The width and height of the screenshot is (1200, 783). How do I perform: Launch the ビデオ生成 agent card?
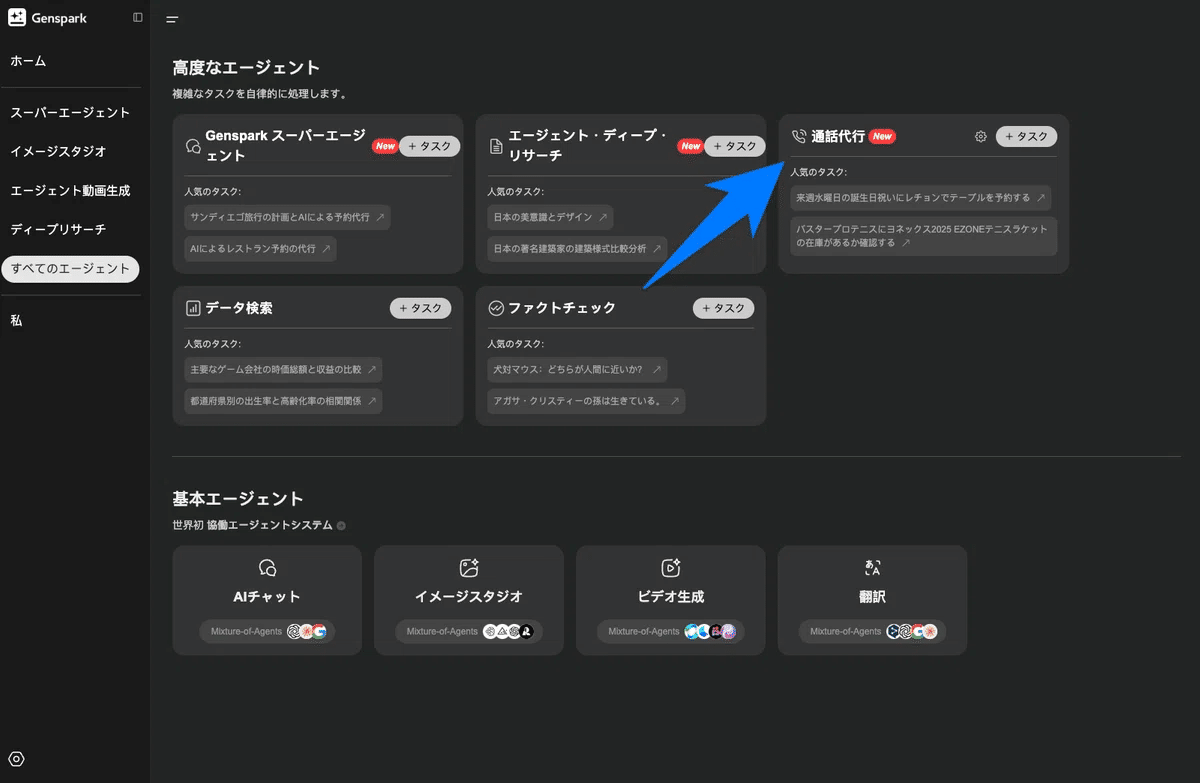(x=670, y=600)
